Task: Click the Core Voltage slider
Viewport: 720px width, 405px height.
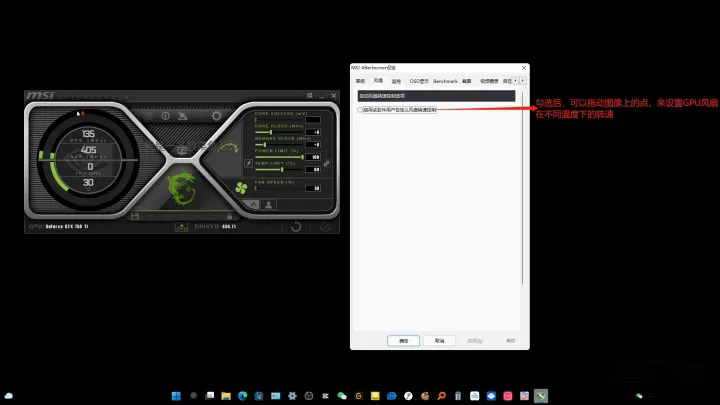Action: (279, 119)
